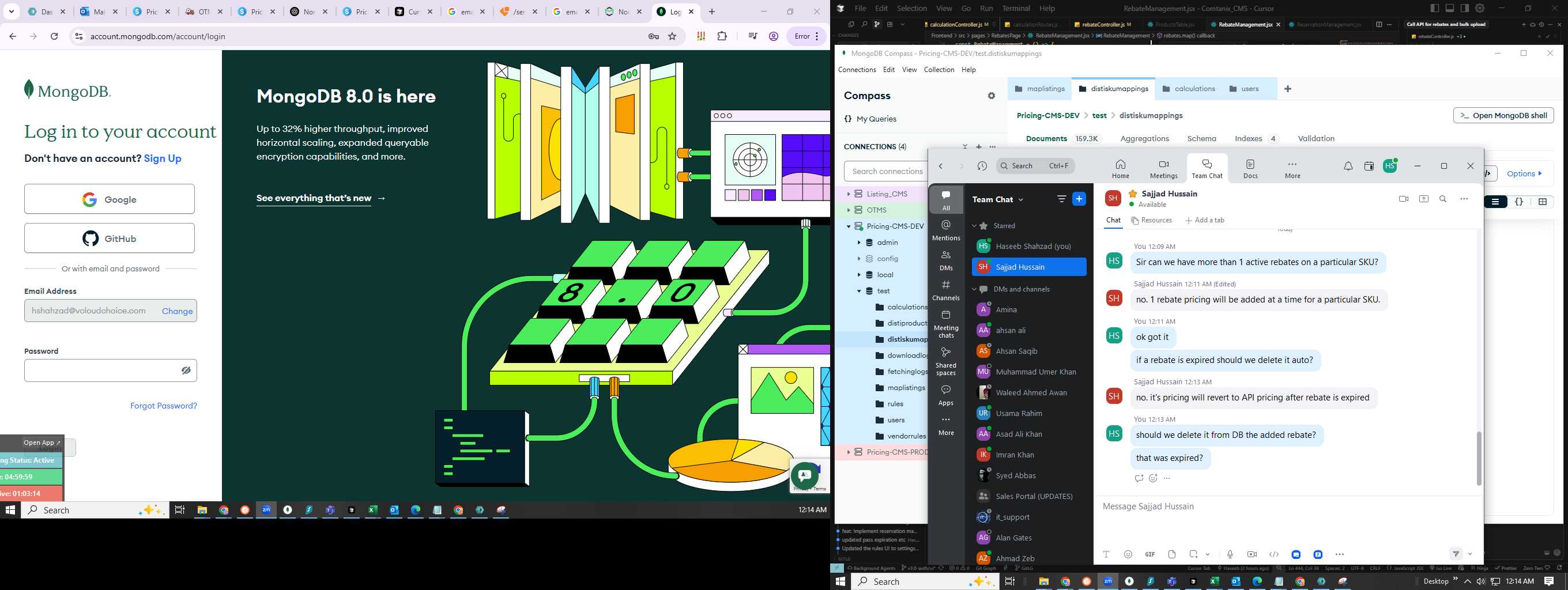Add reaction to last message

[x=1153, y=478]
